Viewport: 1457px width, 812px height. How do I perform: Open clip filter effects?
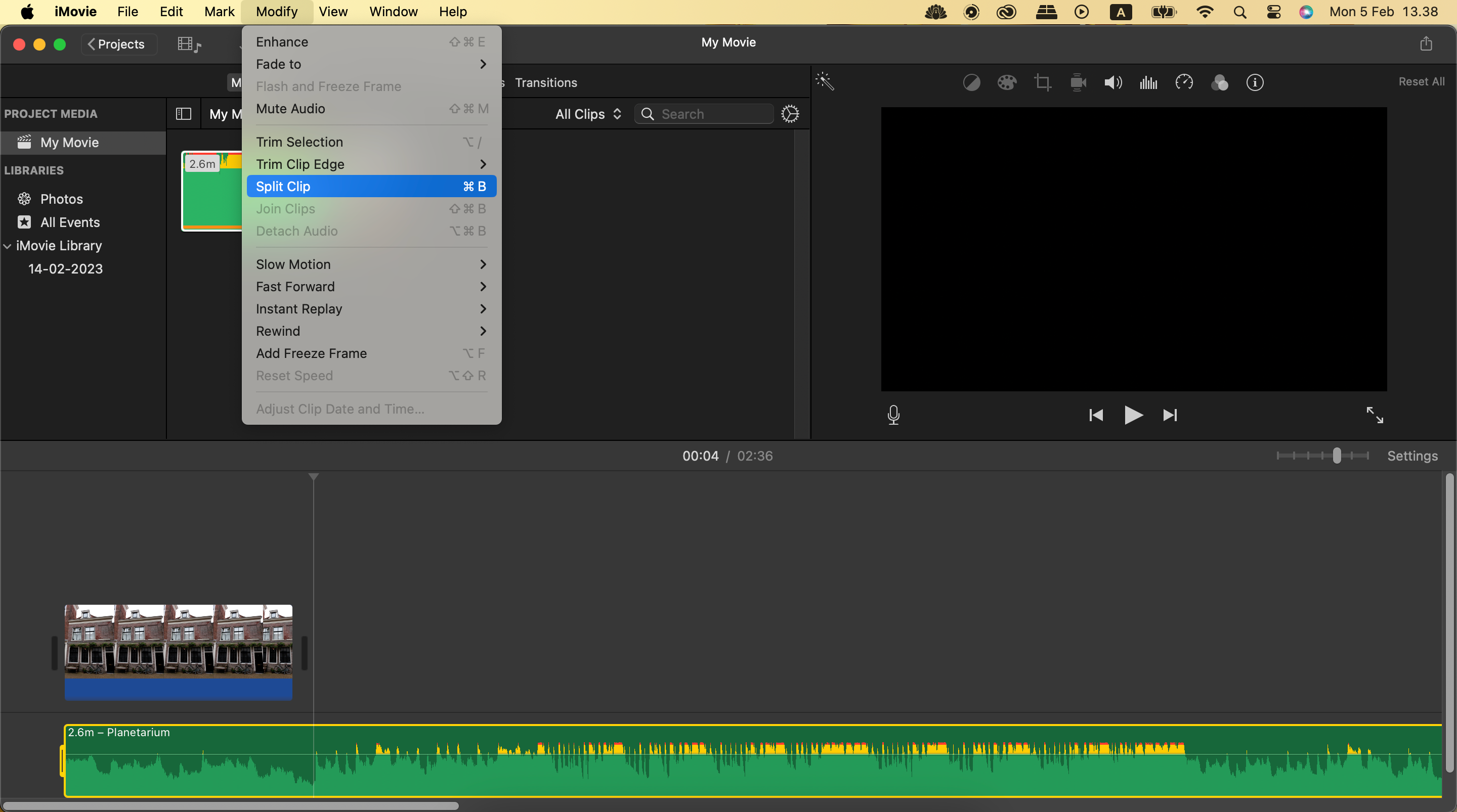1220,82
